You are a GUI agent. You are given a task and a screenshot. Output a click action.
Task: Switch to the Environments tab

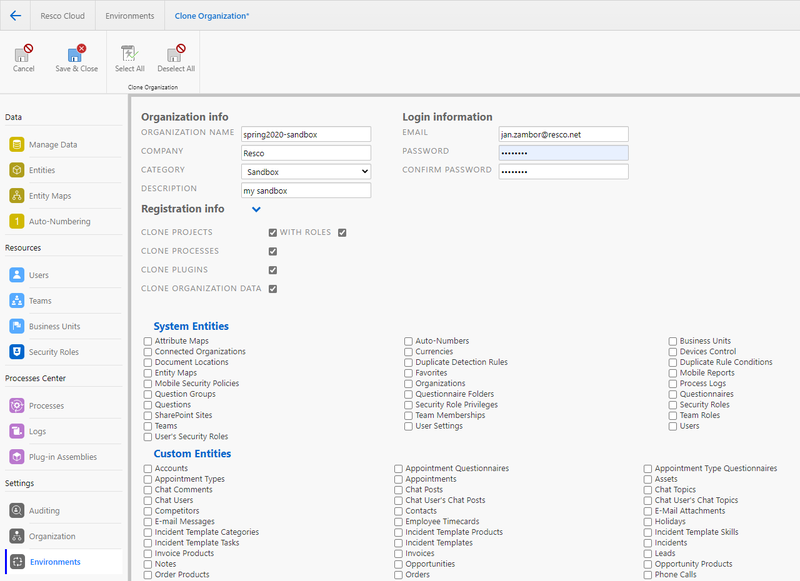click(x=132, y=16)
